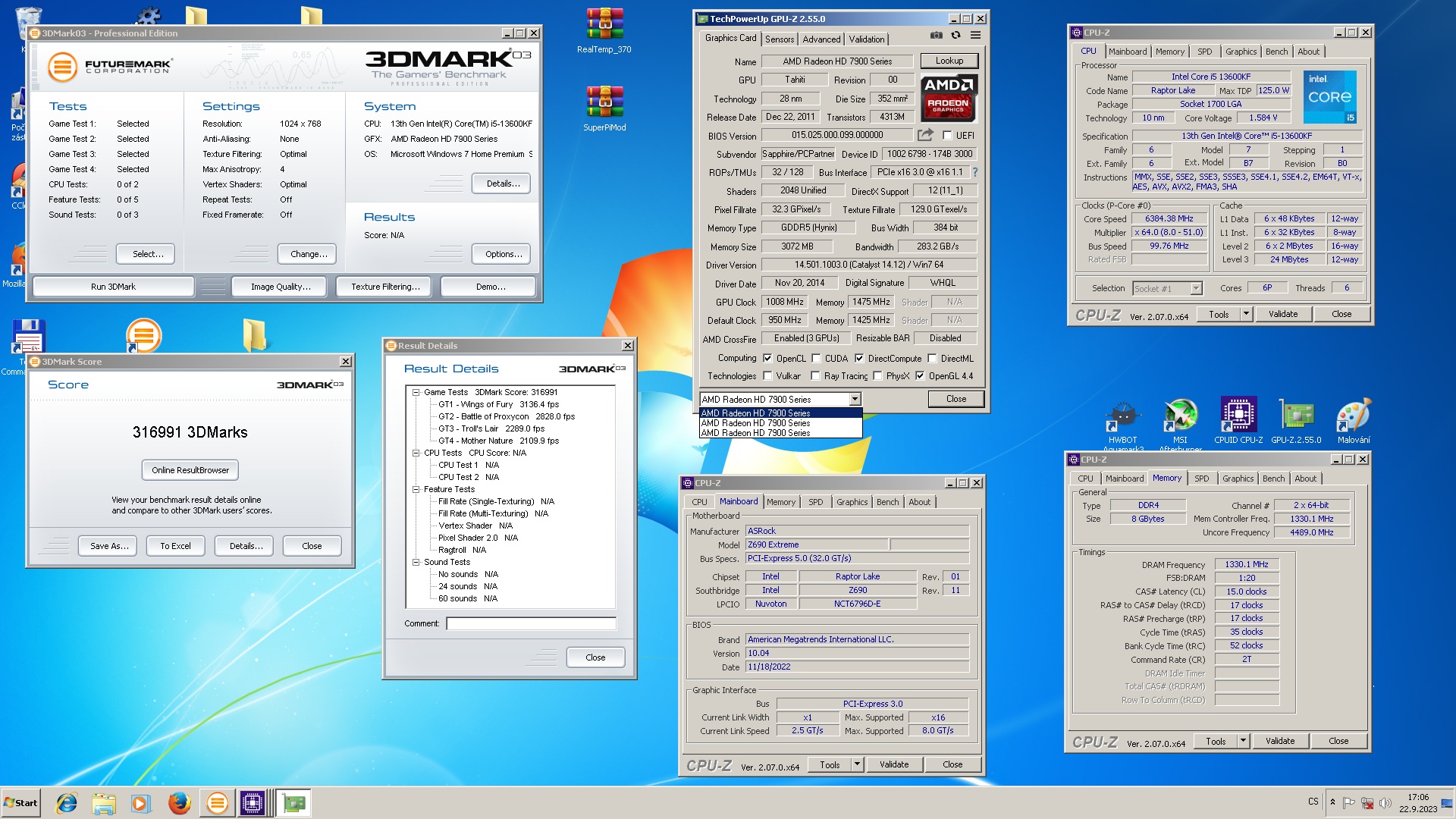This screenshot has height=819, width=1456.
Task: Collapse the Sound Tests tree node
Action: tap(416, 562)
